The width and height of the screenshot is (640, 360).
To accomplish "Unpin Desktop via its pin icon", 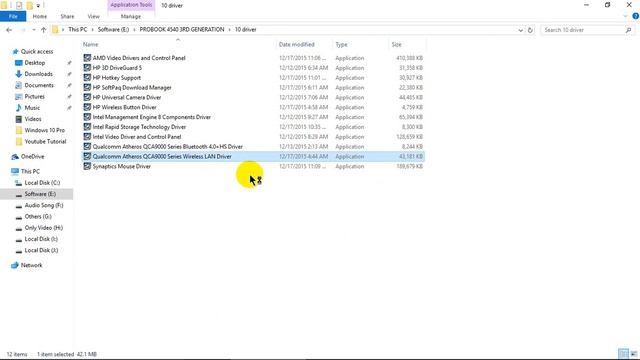I will [x=69, y=63].
